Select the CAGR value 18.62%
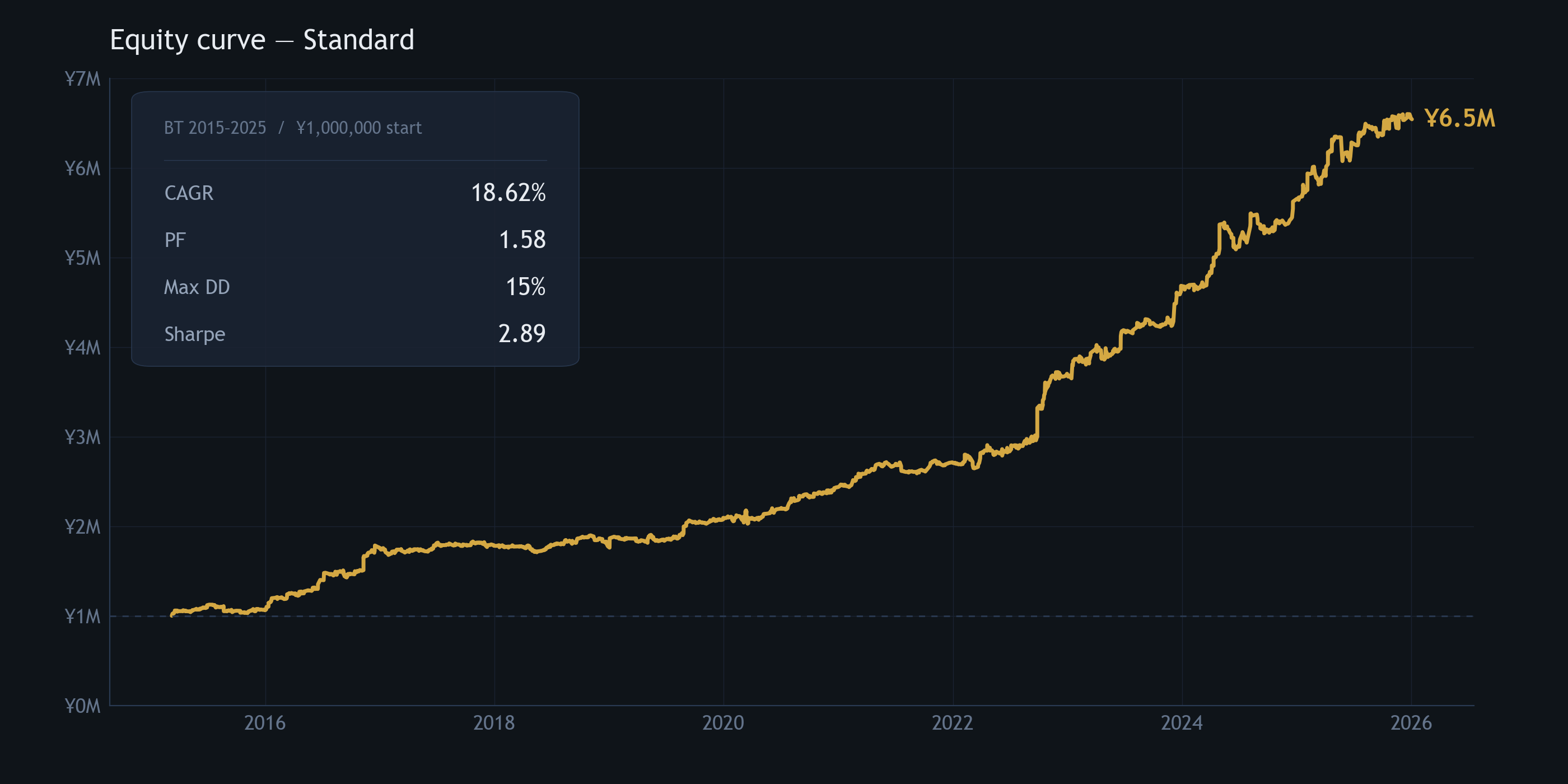1568x784 pixels. click(x=508, y=193)
